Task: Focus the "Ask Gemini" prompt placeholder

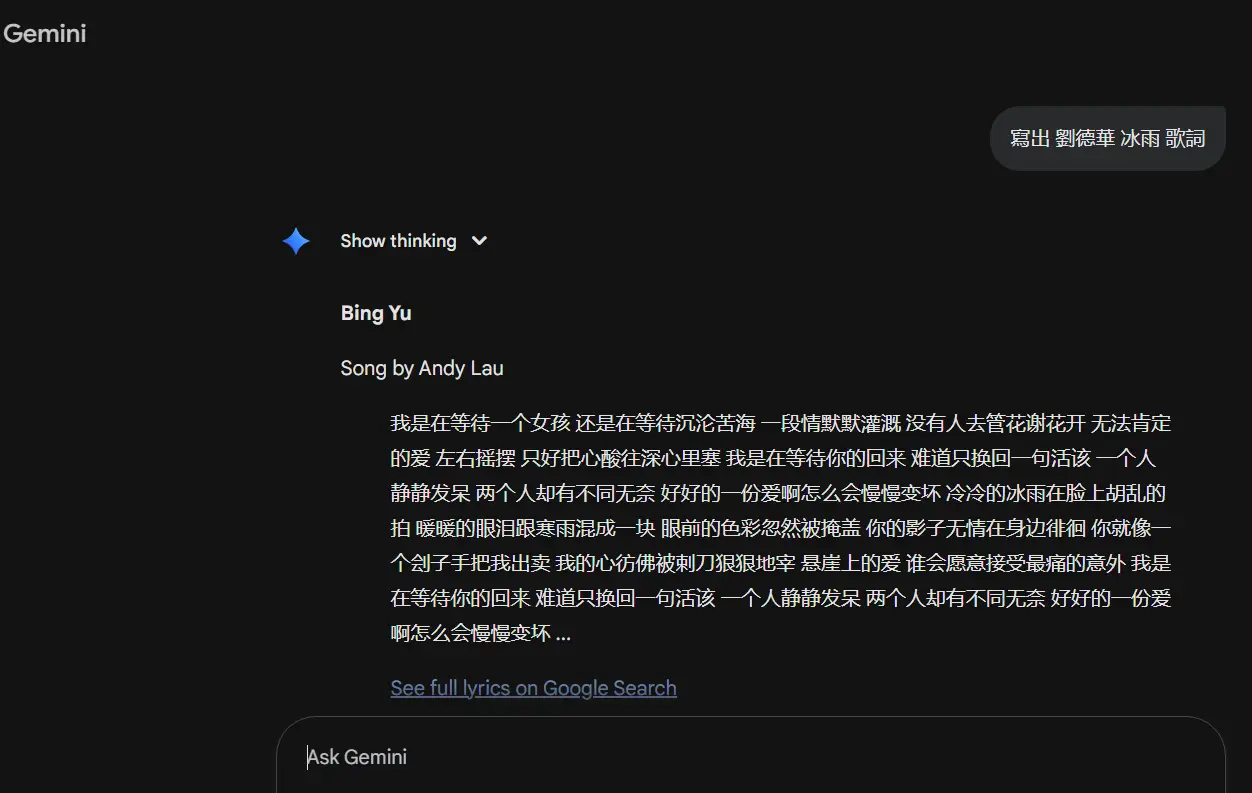Action: click(357, 757)
